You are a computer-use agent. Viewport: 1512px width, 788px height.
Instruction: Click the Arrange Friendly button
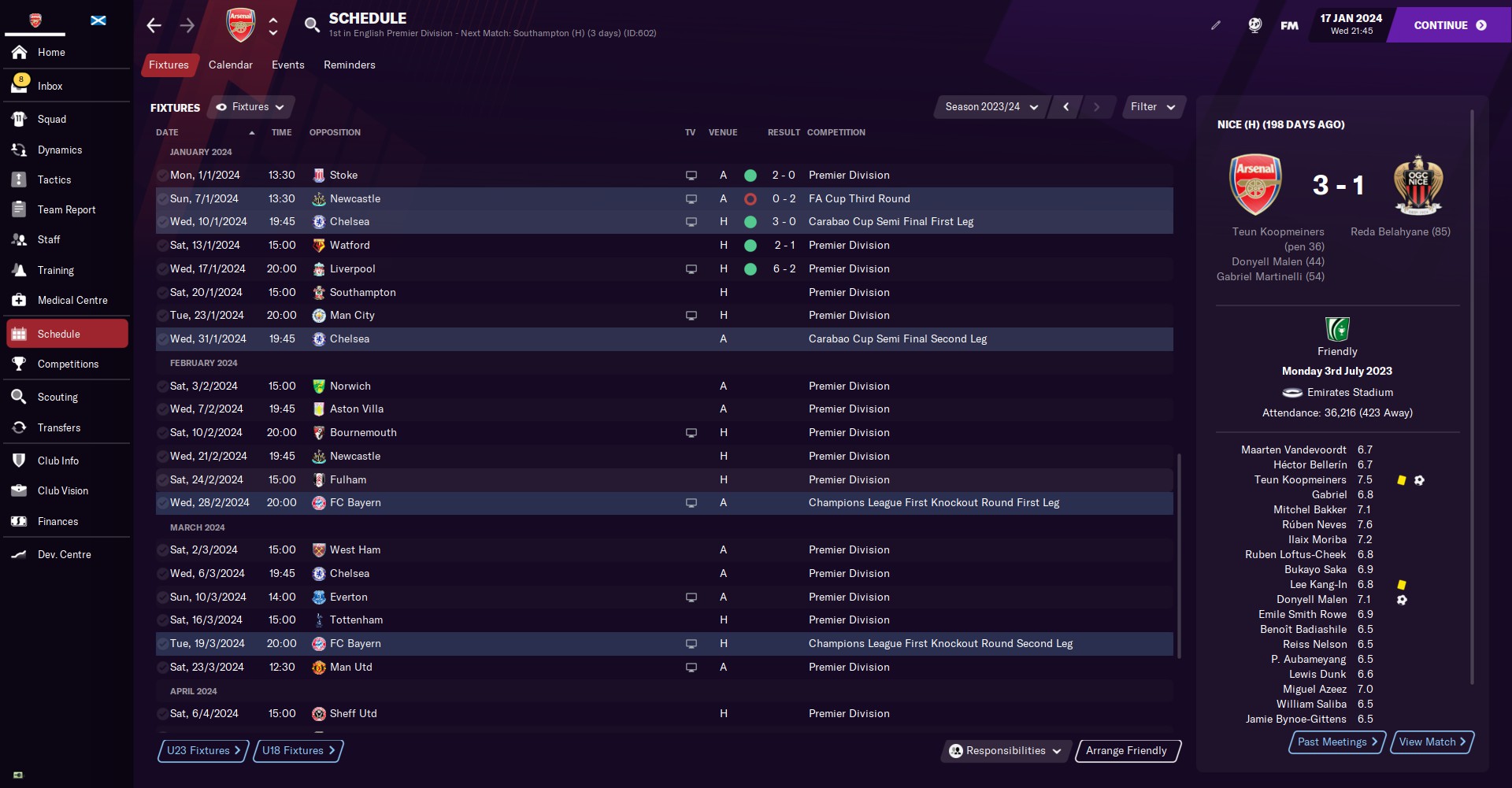[1126, 751]
